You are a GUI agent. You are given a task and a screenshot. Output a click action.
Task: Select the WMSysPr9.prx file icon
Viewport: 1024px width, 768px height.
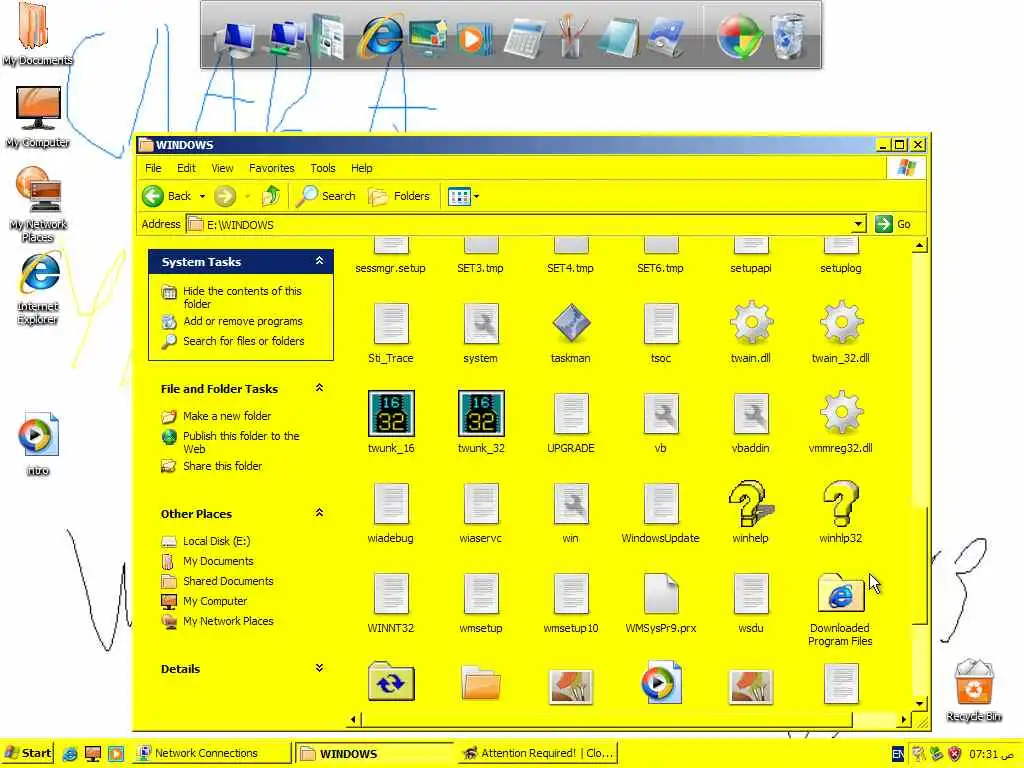[661, 594]
